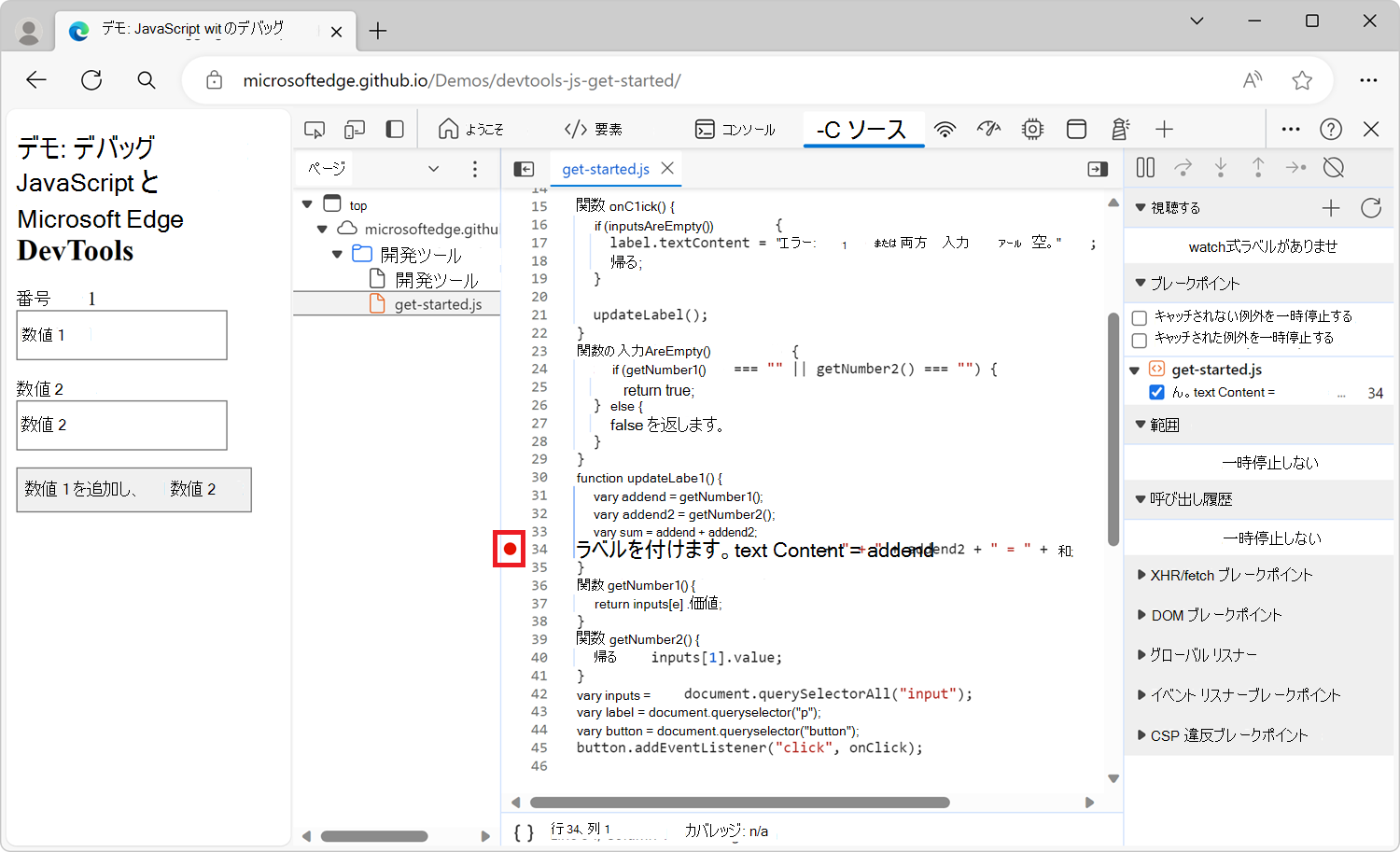Enable キャッチされた例外を一時停止する checkbox
Image resolution: width=1400 pixels, height=852 pixels.
coord(1139,338)
